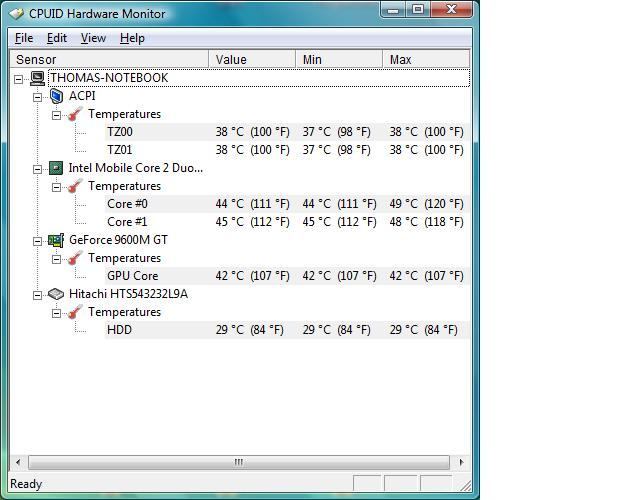Select the Core #1 sensor row
The width and height of the screenshot is (640, 500).
tap(287, 222)
